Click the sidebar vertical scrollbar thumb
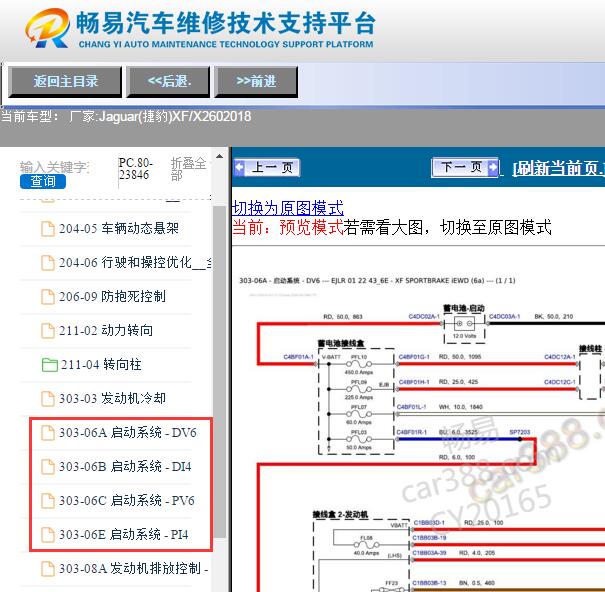 (x=220, y=370)
